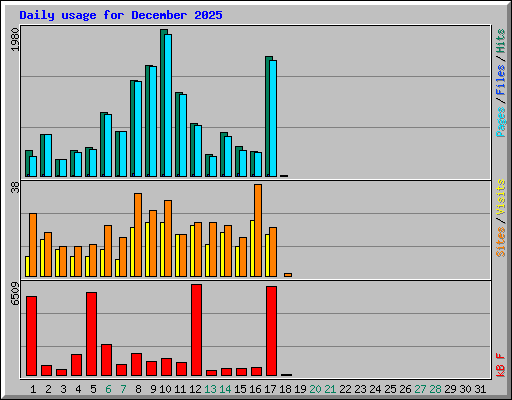Click the cyan hits bar for day 17
Viewport: 512px width, 400px height.
point(273,118)
